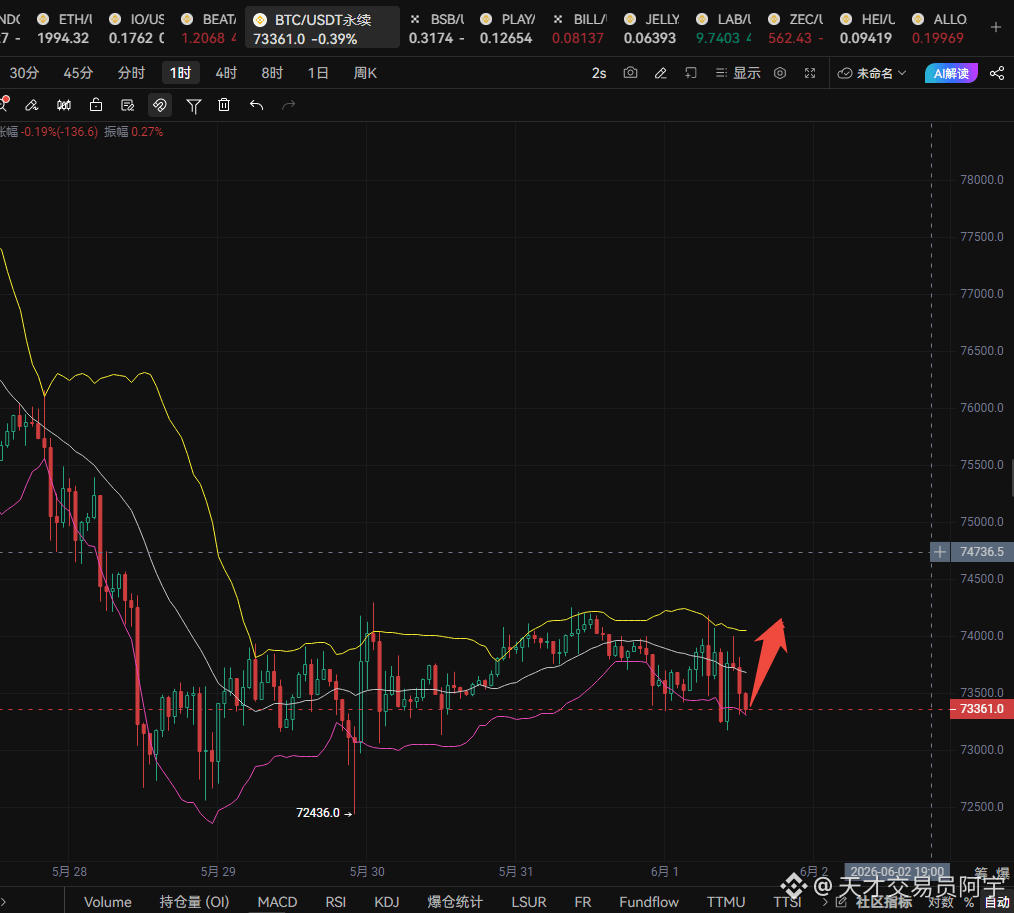Switch to the ETH/USDT symbol tab
The image size is (1014, 913).
pos(64,28)
